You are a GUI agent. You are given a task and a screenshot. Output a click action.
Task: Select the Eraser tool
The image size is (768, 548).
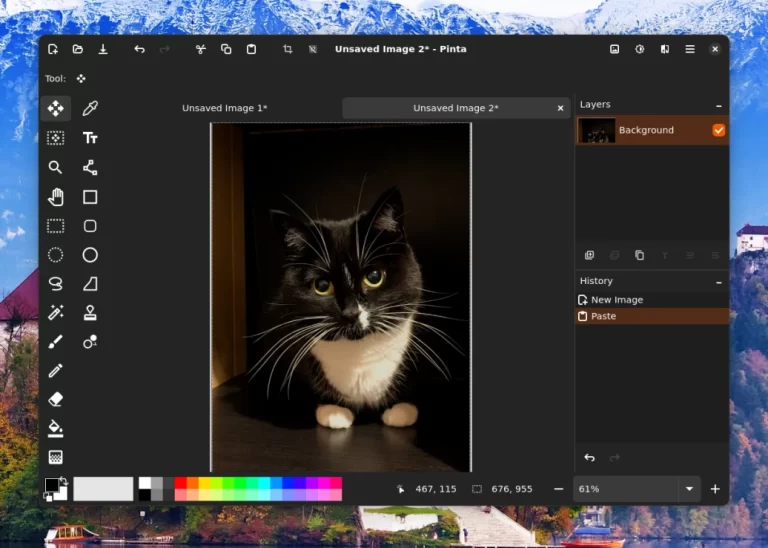[x=56, y=399]
